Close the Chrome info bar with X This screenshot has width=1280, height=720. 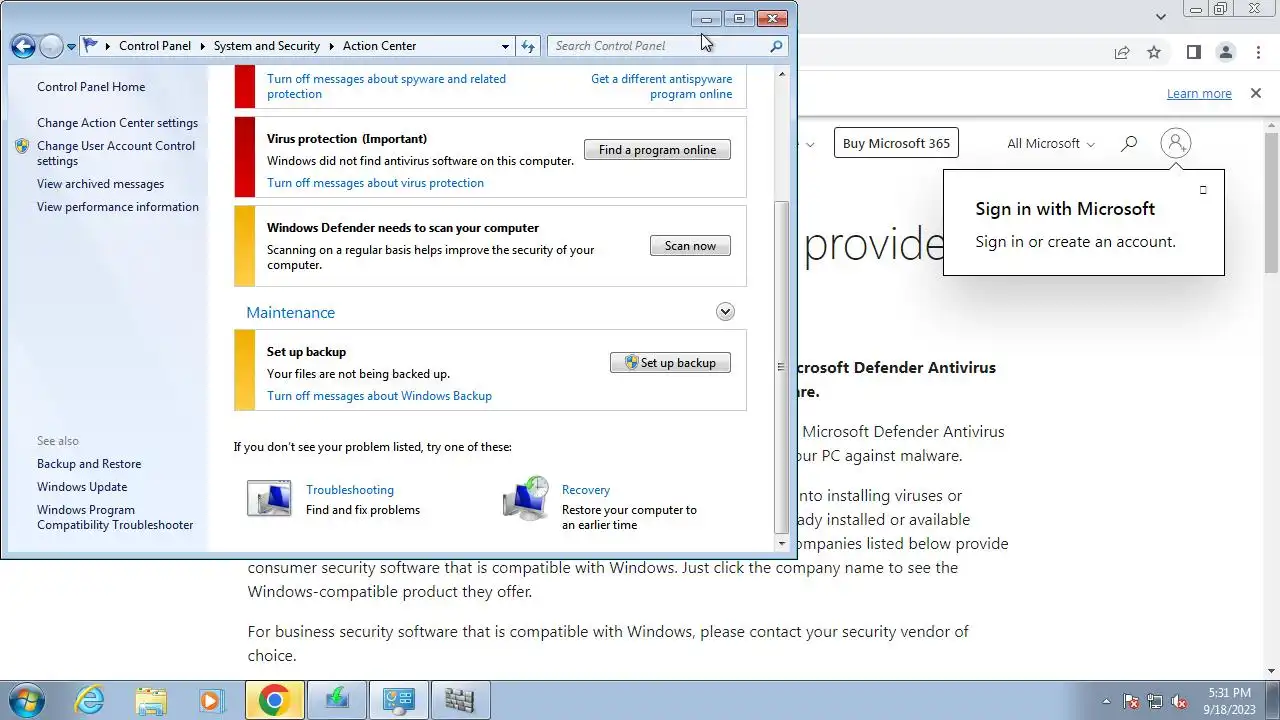1256,93
